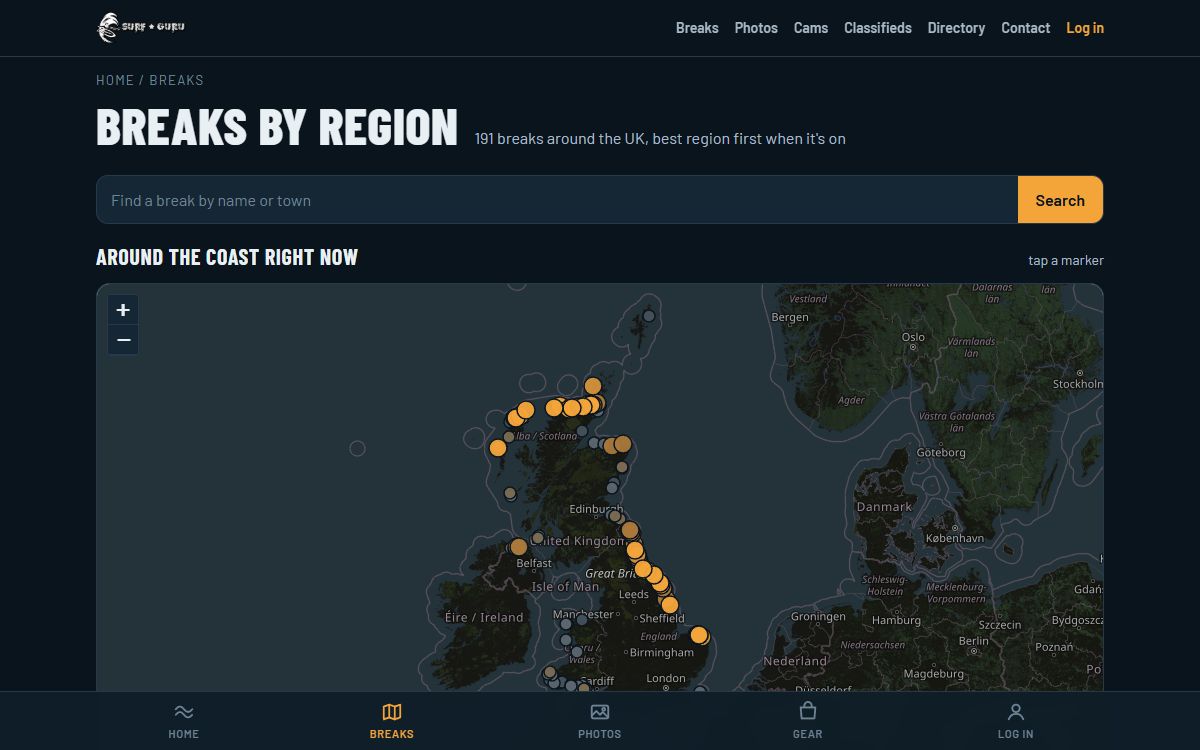Screen dimensions: 1200x750
Task: Zoom in the map with plus button
Action: [123, 310]
